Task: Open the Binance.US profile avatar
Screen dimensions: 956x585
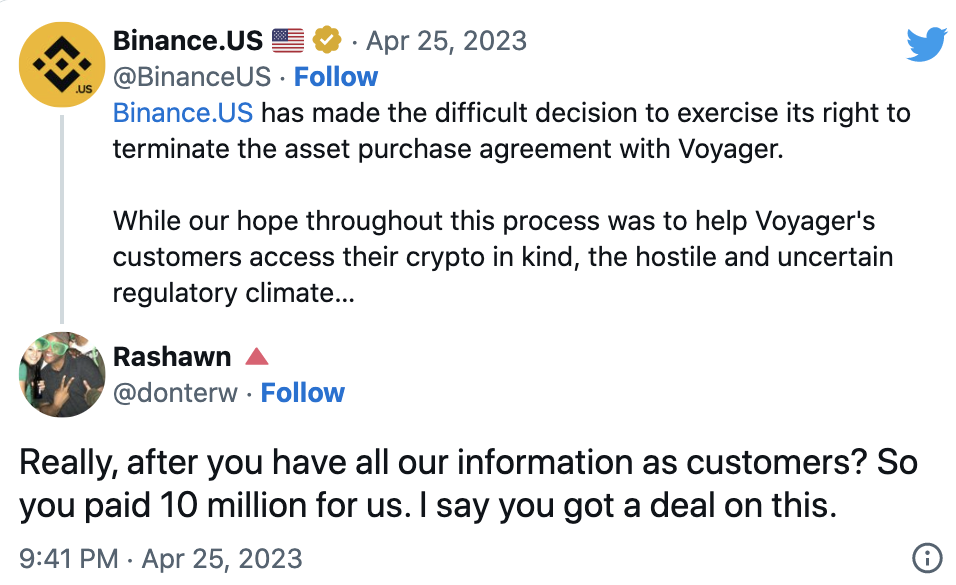Action: point(62,64)
